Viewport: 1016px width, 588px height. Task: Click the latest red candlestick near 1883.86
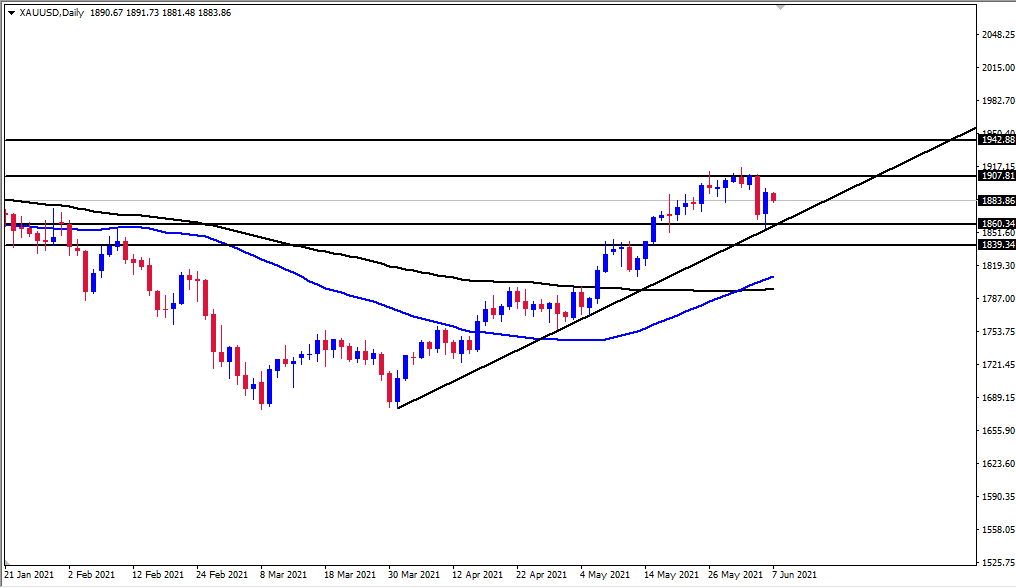(x=774, y=196)
